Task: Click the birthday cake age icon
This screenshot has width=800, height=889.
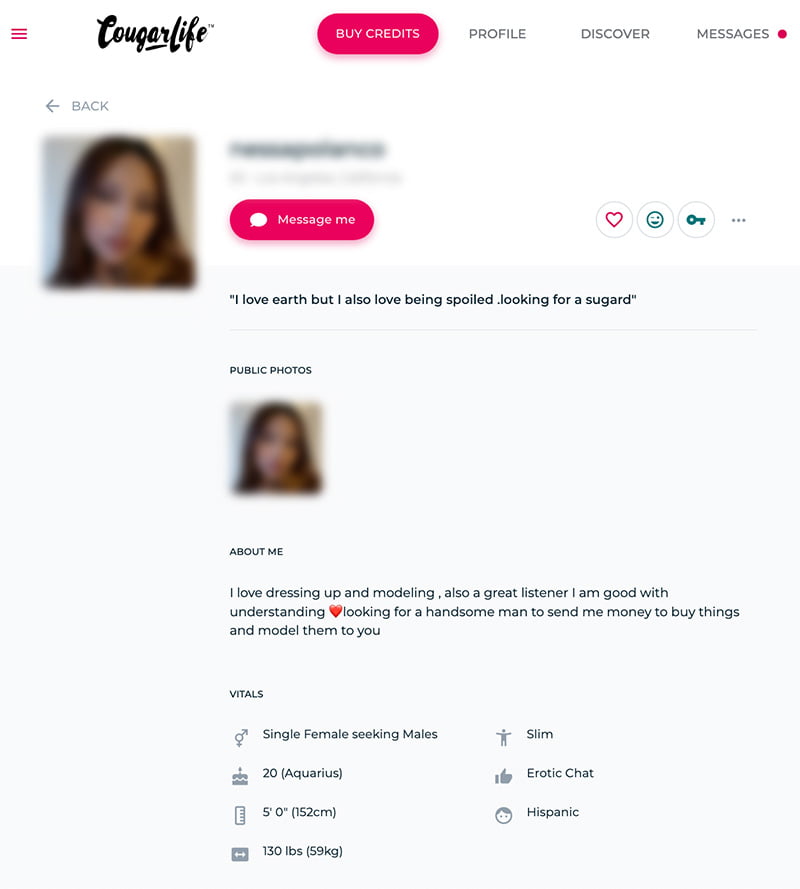Action: pos(240,776)
